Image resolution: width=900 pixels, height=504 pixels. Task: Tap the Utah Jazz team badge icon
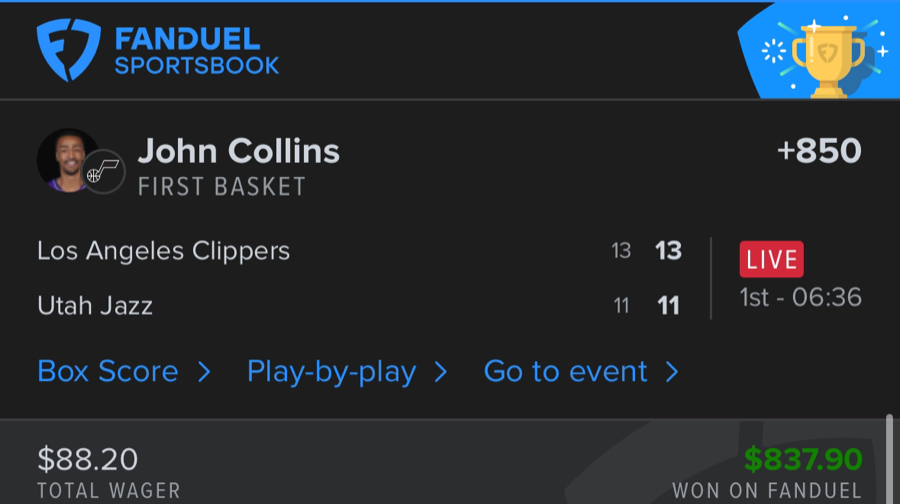[x=103, y=174]
